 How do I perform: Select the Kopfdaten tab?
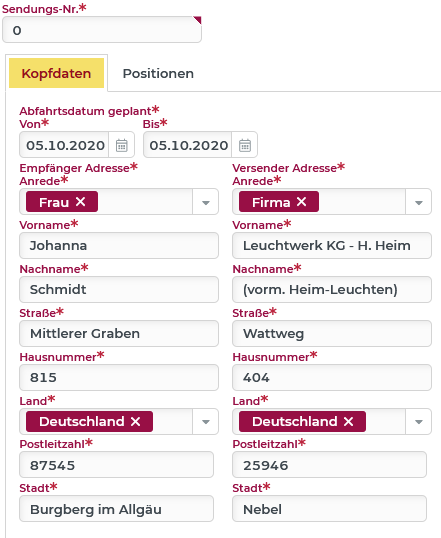click(56, 73)
